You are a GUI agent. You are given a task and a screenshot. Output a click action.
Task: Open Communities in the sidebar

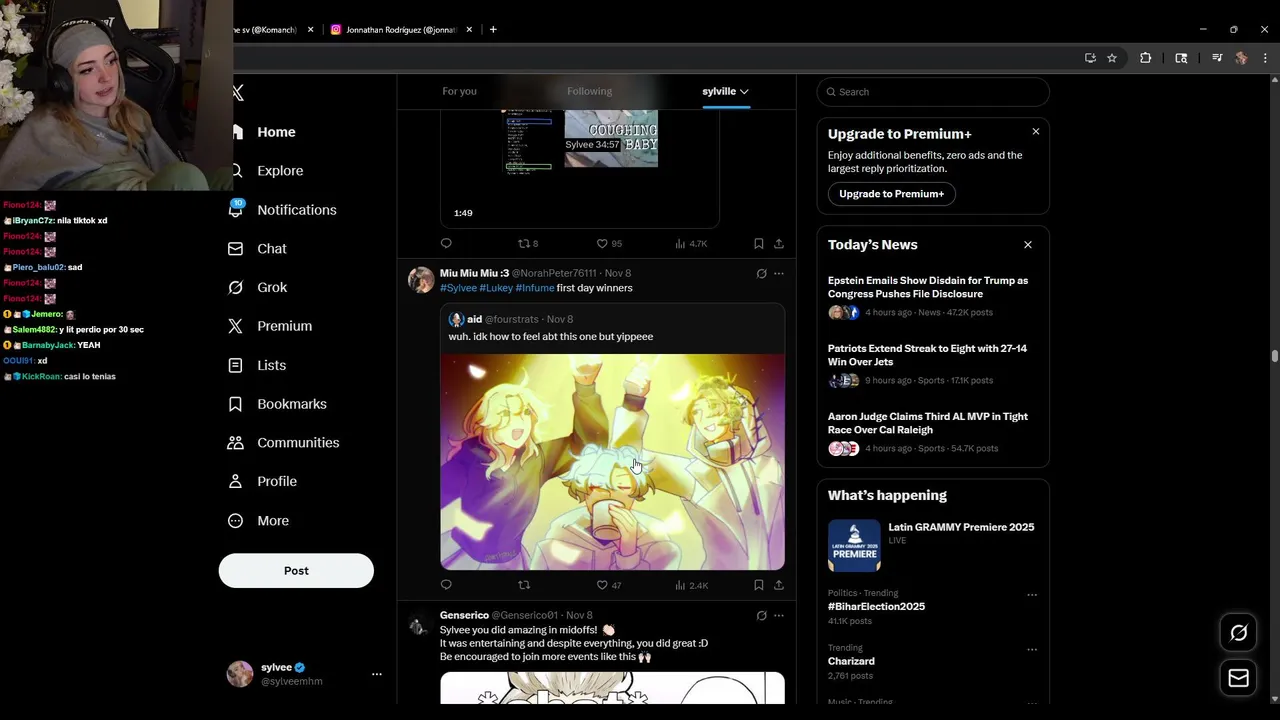[x=283, y=443]
